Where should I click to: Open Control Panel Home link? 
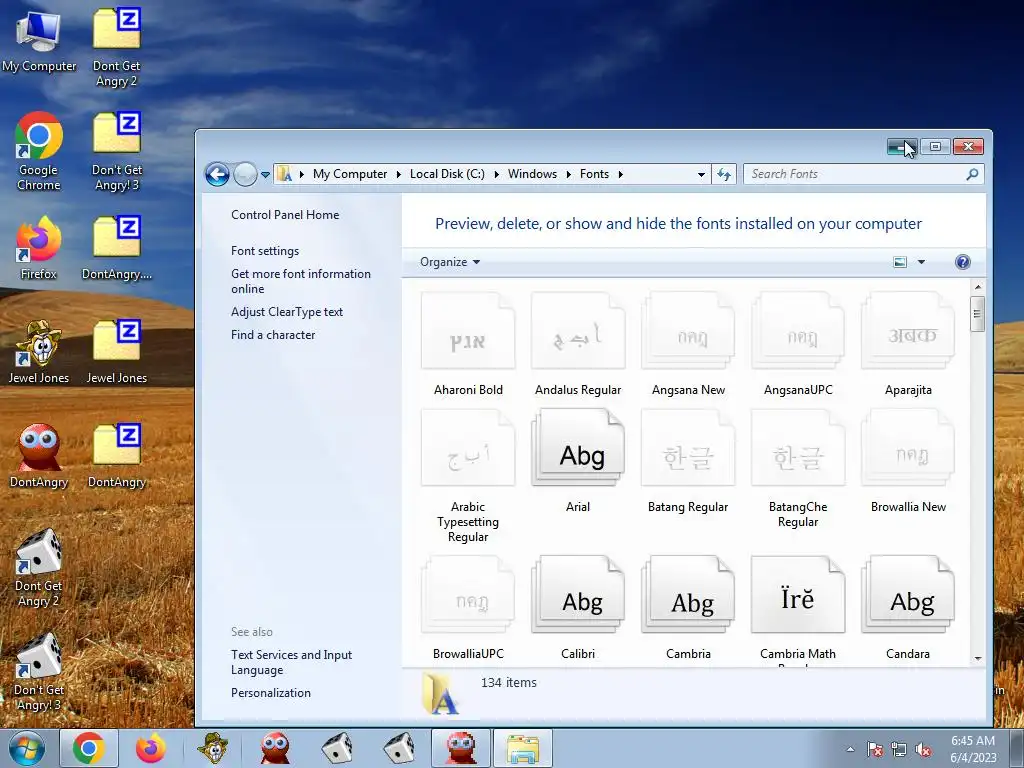pyautogui.click(x=285, y=215)
